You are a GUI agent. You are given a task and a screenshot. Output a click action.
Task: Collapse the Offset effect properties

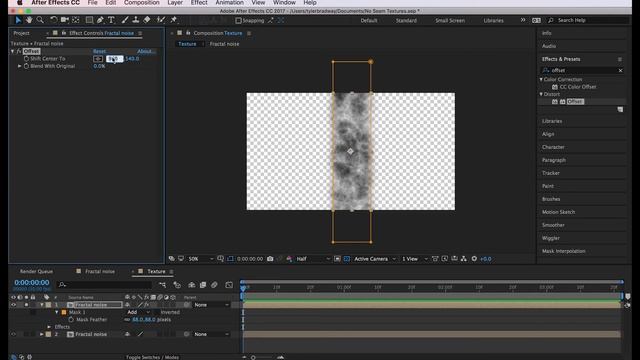(x=12, y=51)
